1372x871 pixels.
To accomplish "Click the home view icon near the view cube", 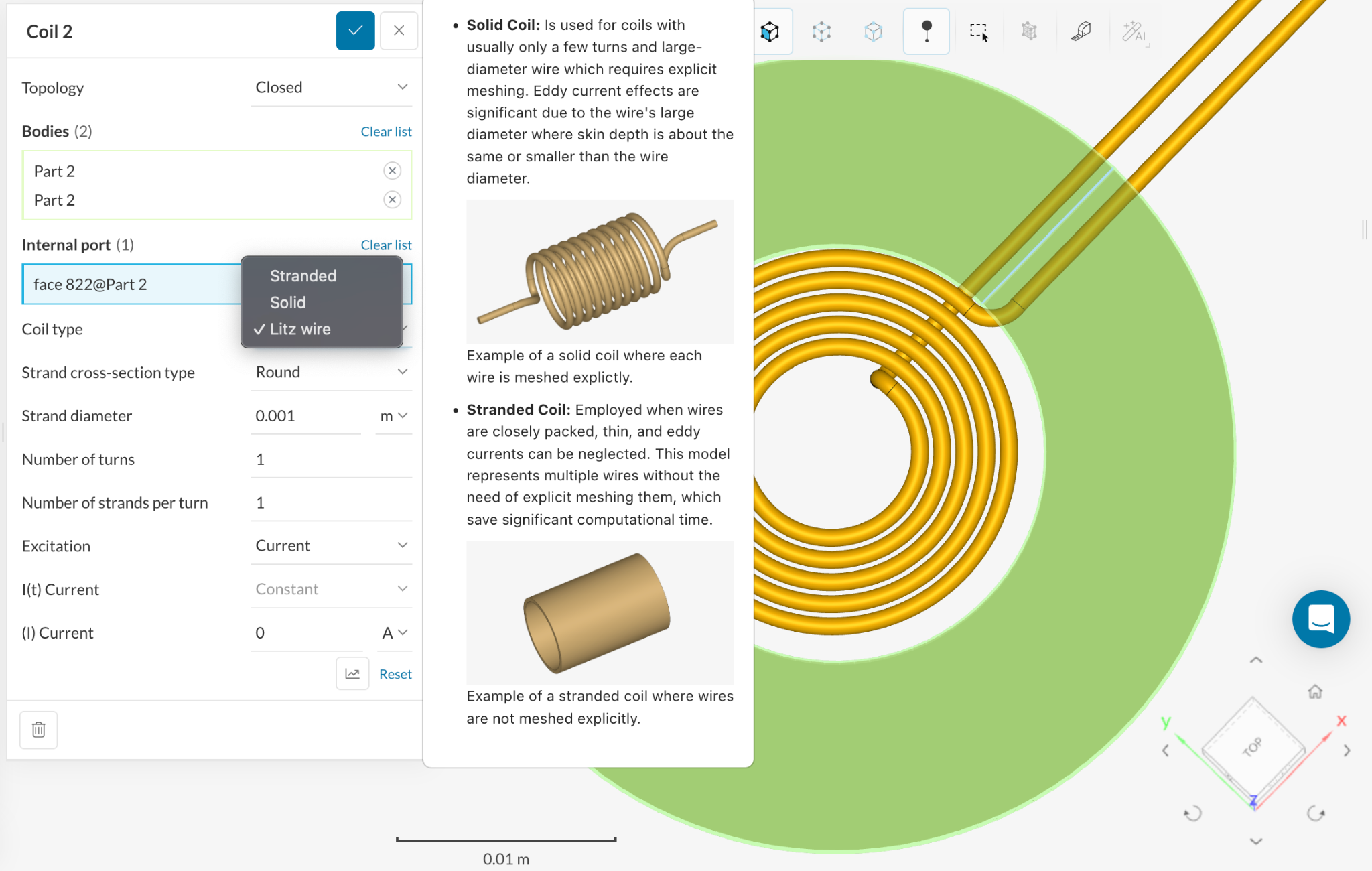I will pyautogui.click(x=1314, y=691).
